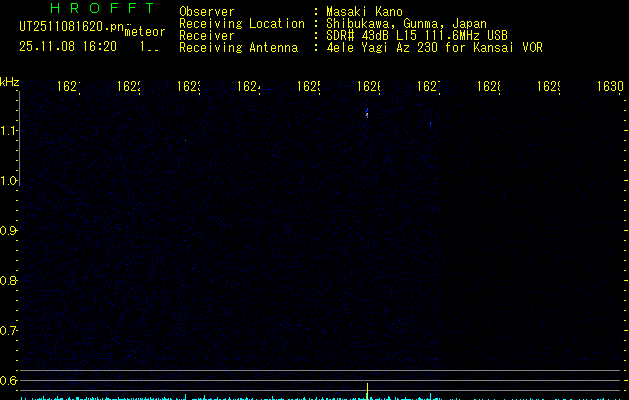Click the 'Receiving Location' label
This screenshot has width=629, height=400.
[x=242, y=24]
